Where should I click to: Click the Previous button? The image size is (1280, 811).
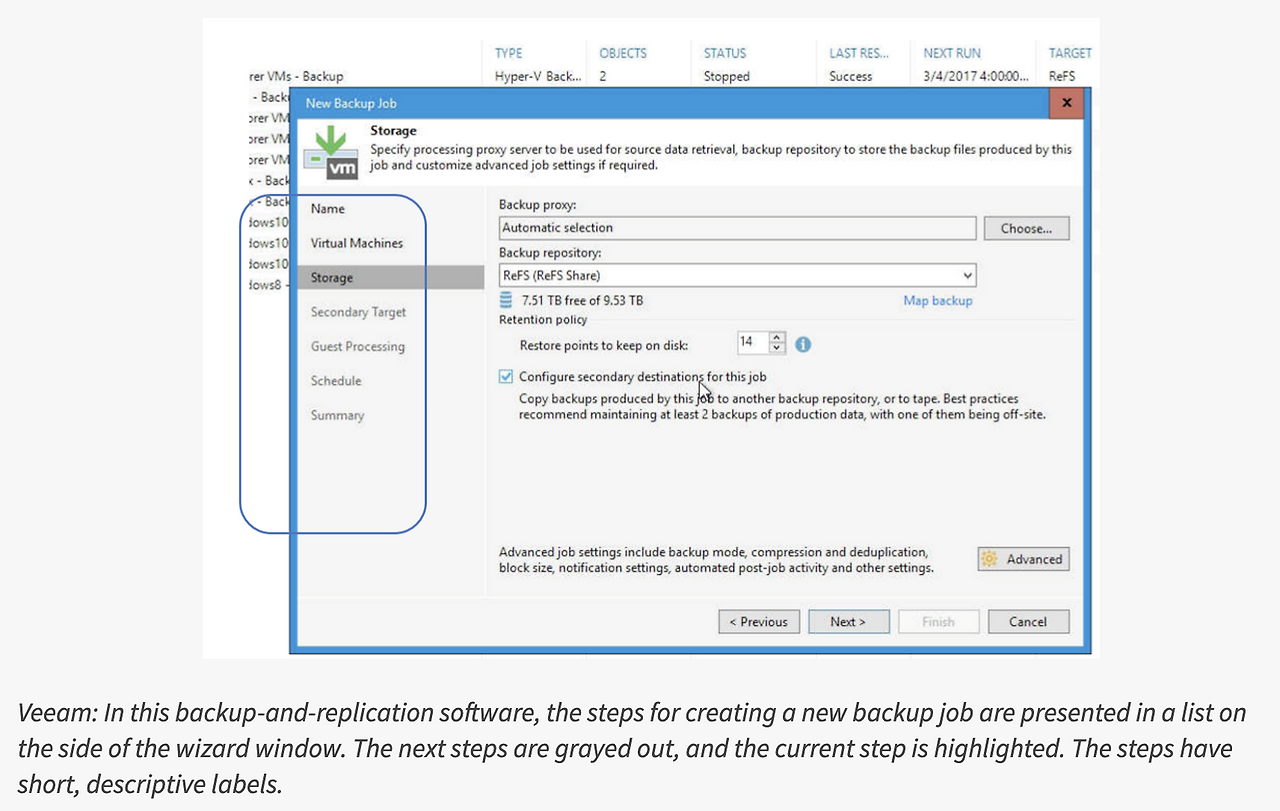click(x=759, y=622)
